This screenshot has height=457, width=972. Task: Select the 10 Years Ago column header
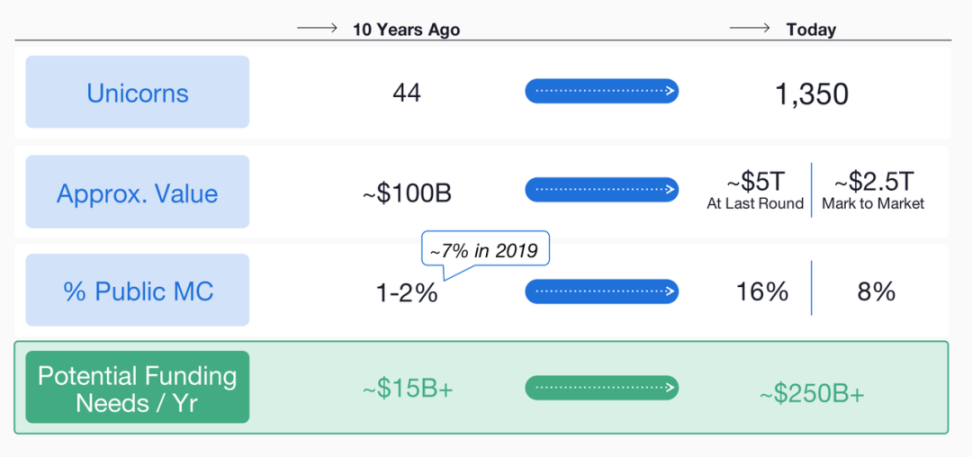406,30
